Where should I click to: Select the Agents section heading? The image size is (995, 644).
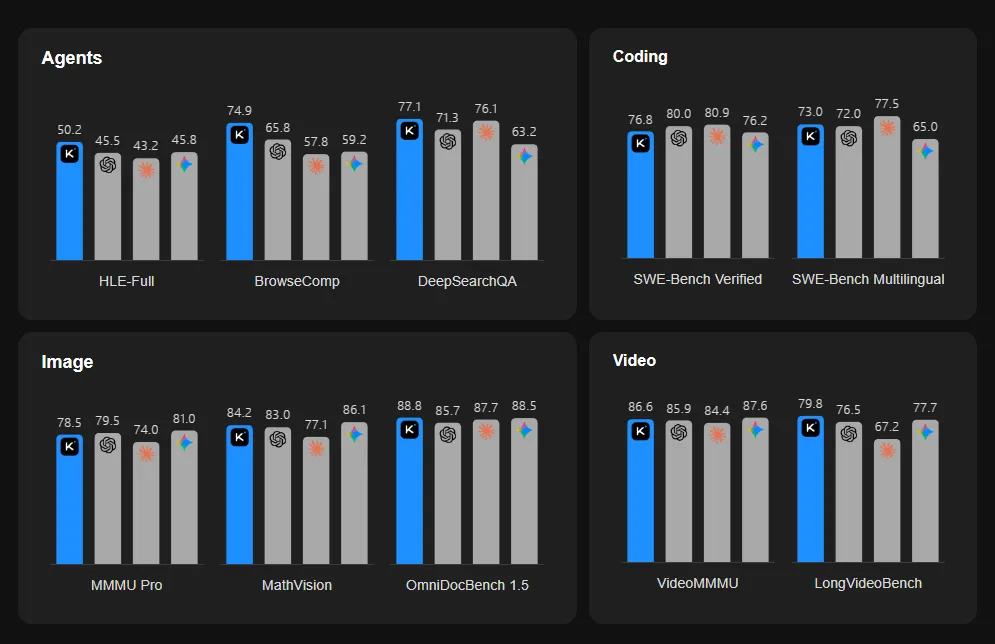tap(72, 58)
